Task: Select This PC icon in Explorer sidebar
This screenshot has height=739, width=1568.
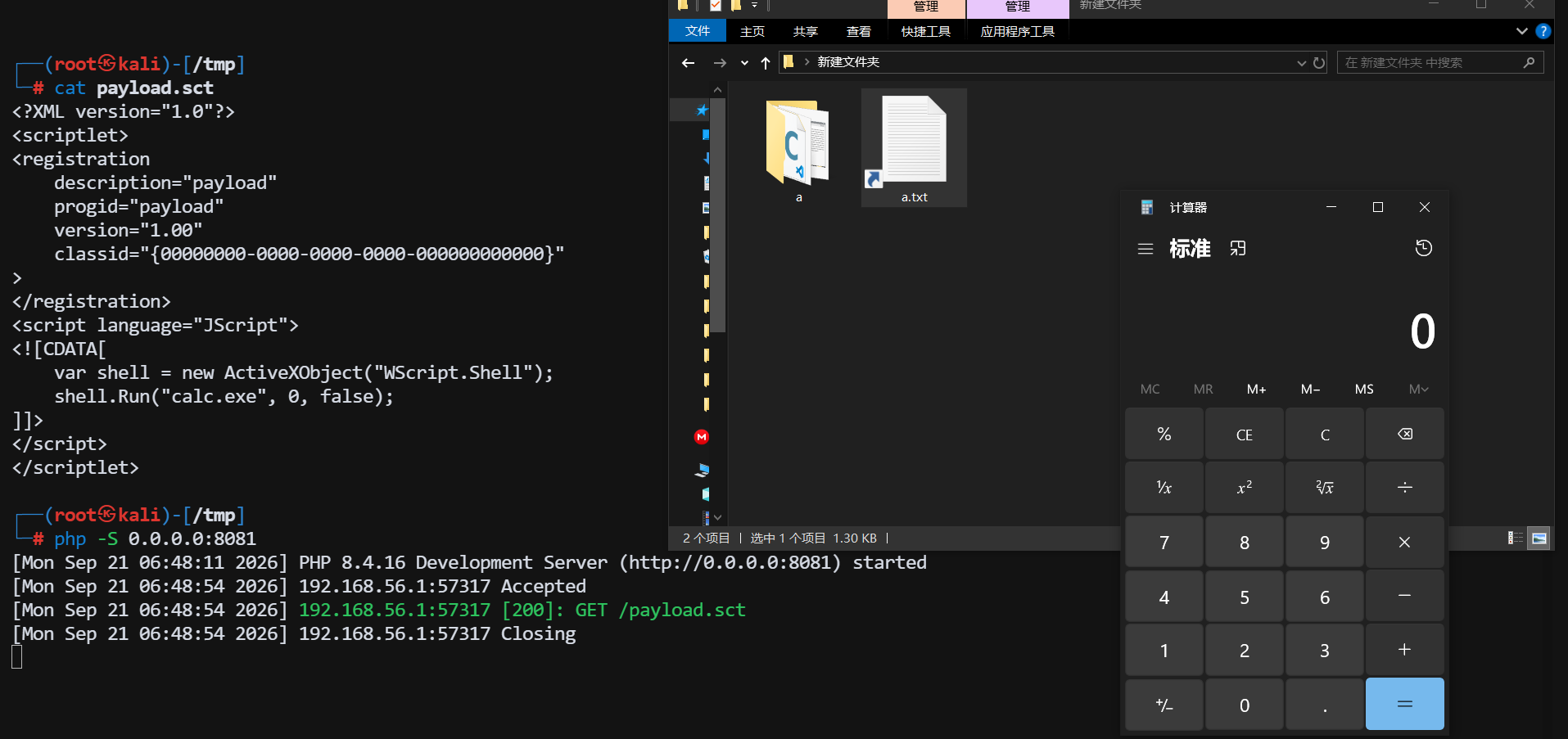Action: click(x=703, y=471)
